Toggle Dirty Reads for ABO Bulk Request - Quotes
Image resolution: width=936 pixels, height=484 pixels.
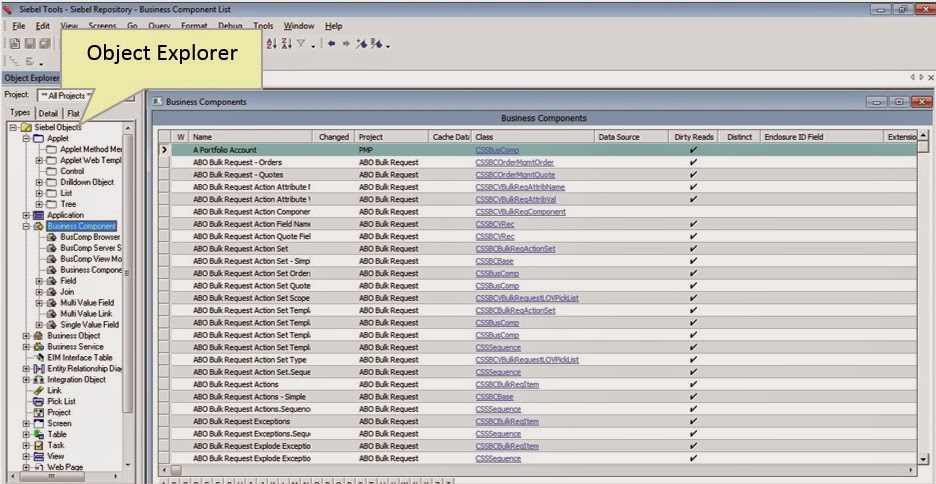tap(693, 175)
